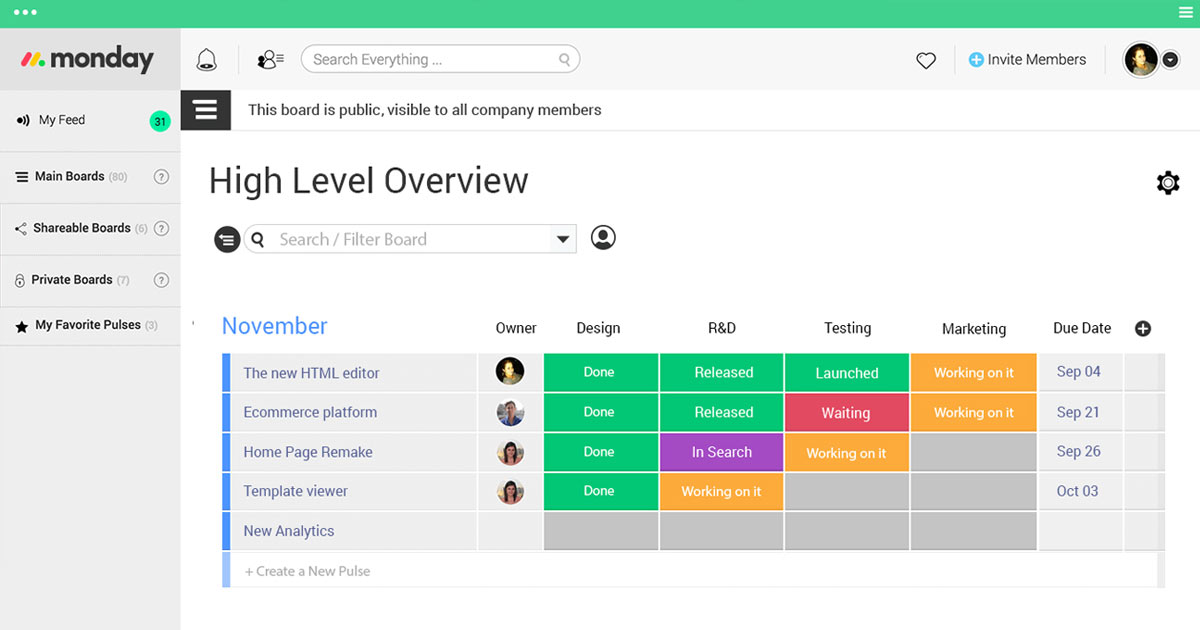Filter board by person icon

[603, 238]
